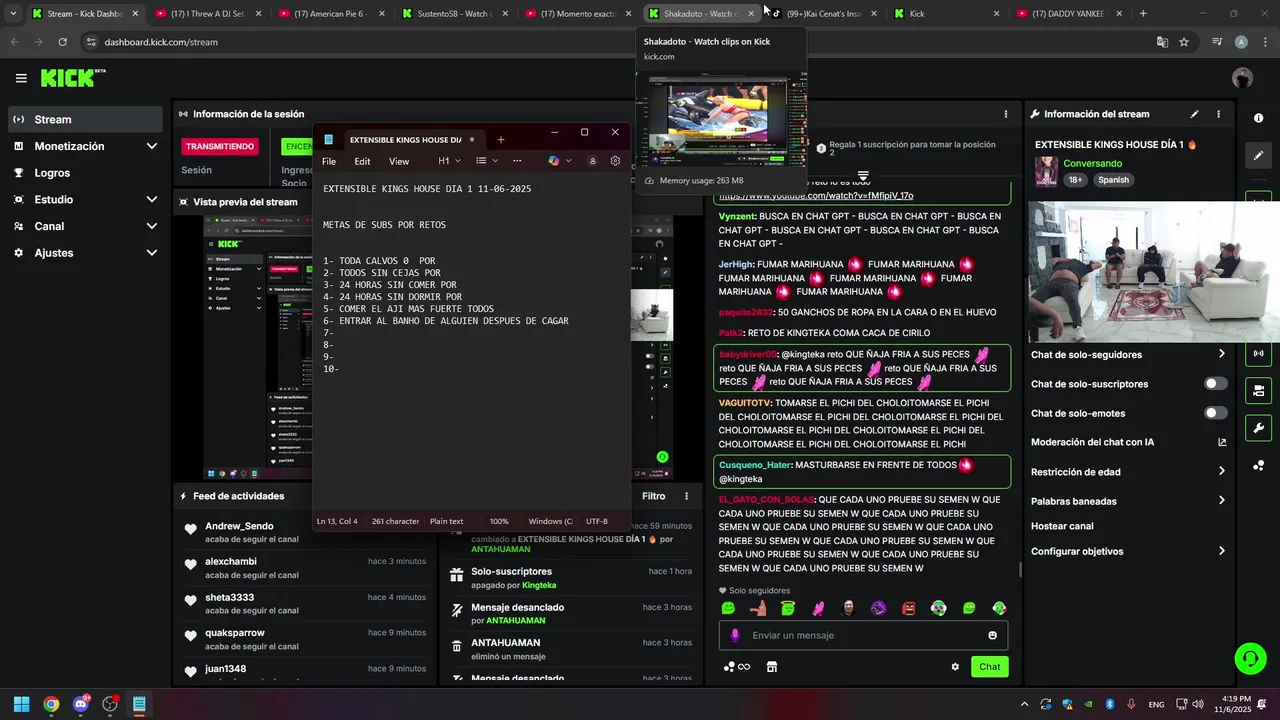Open the File menu in Notepad
Viewport: 1280px width, 720px height.
click(329, 162)
